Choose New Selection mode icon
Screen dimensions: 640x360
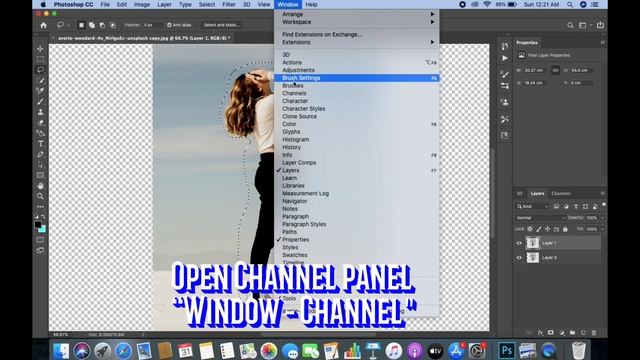click(81, 25)
